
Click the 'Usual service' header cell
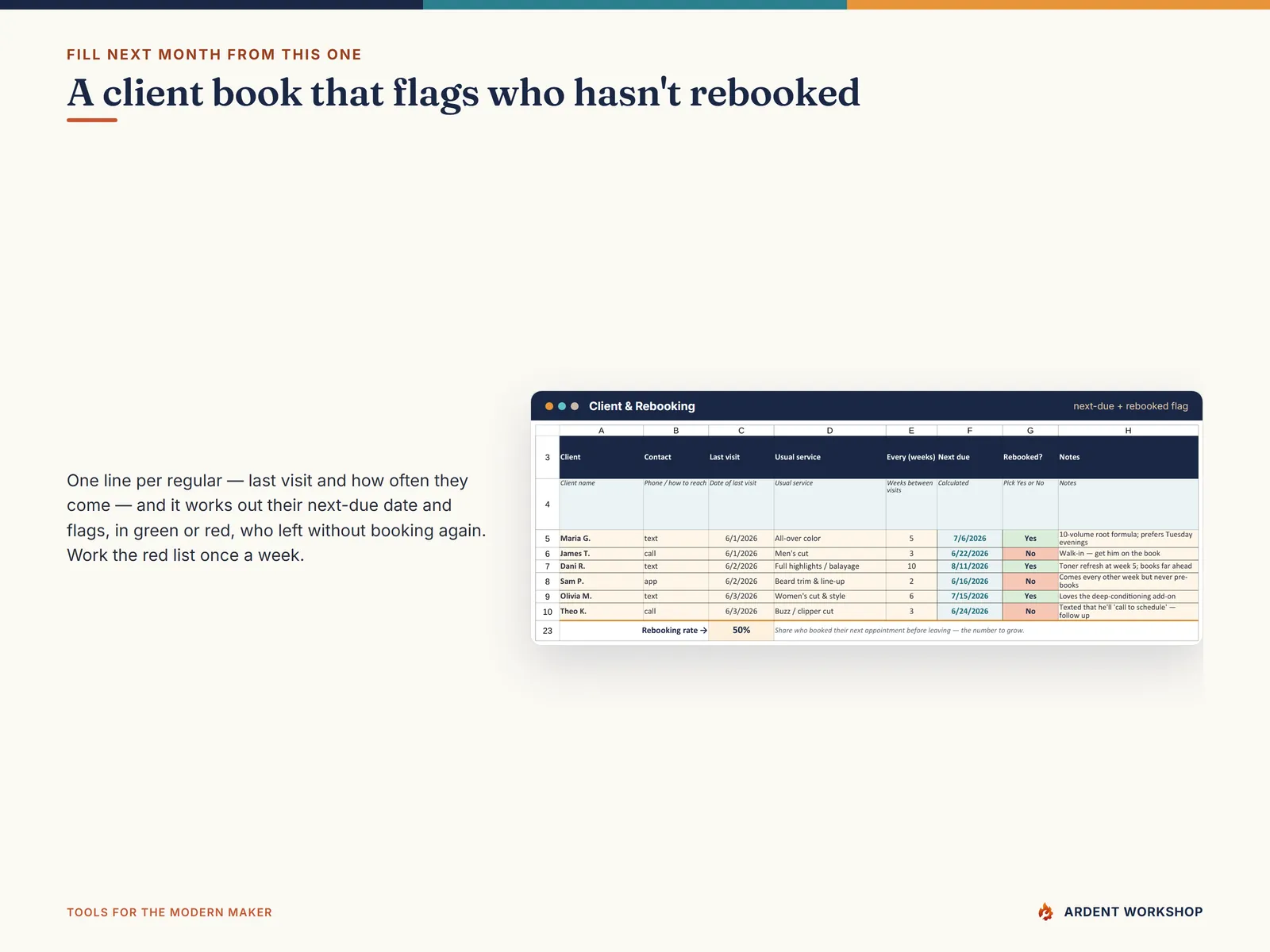click(829, 457)
